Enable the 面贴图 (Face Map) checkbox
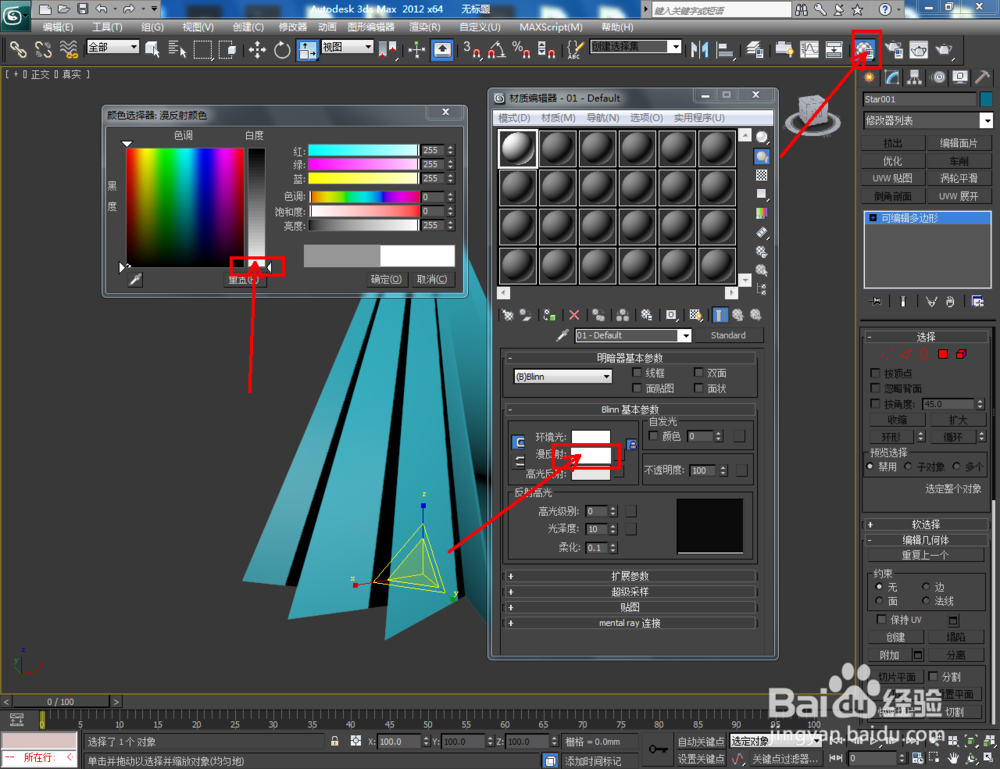1000x769 pixels. coord(636,388)
